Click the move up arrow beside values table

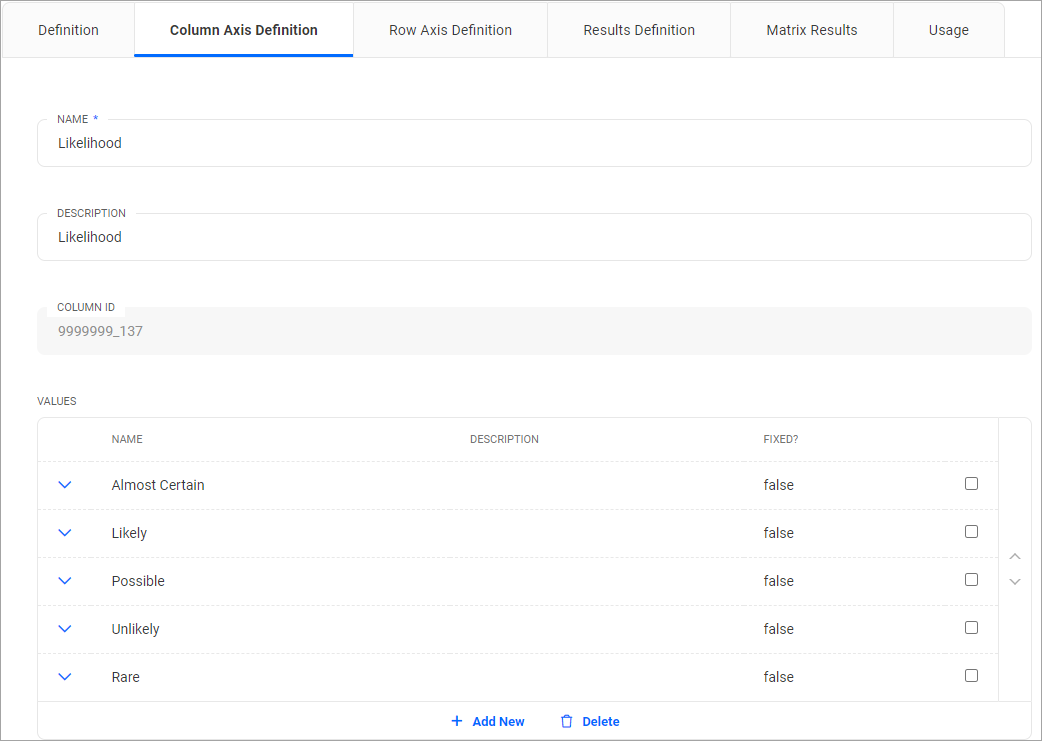(x=1015, y=556)
